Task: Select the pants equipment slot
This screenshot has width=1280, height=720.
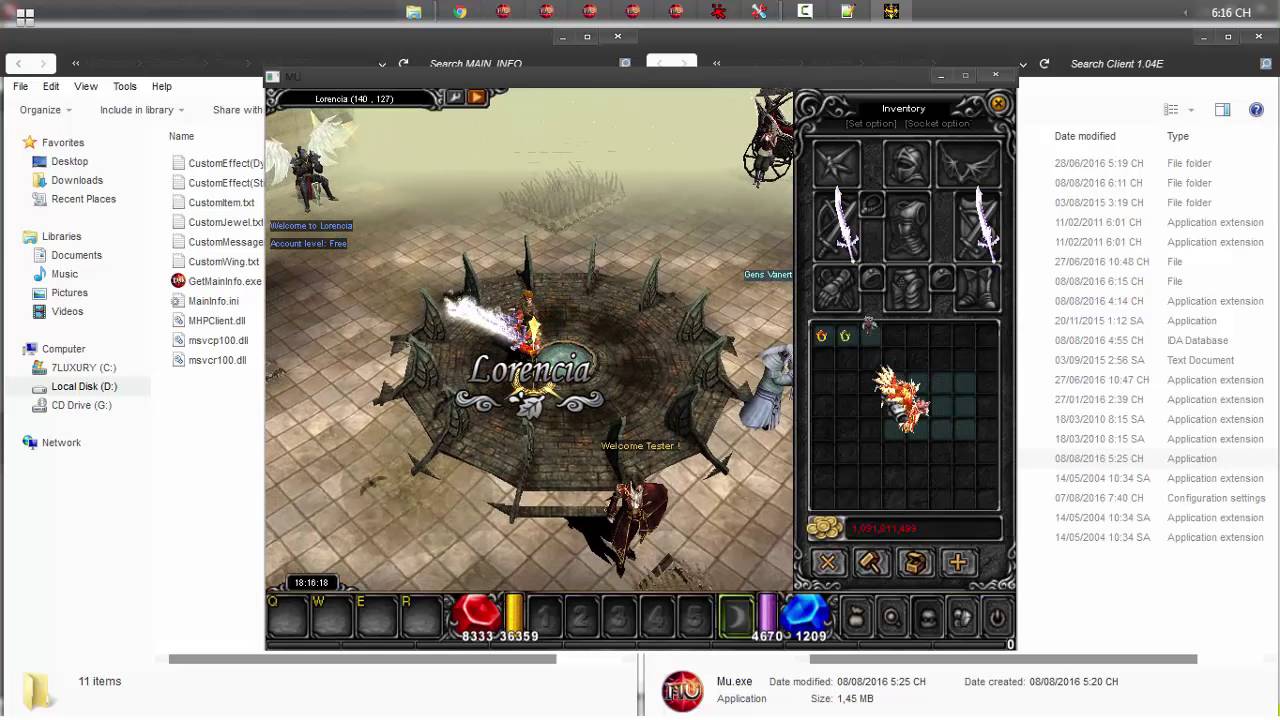Action: click(907, 290)
